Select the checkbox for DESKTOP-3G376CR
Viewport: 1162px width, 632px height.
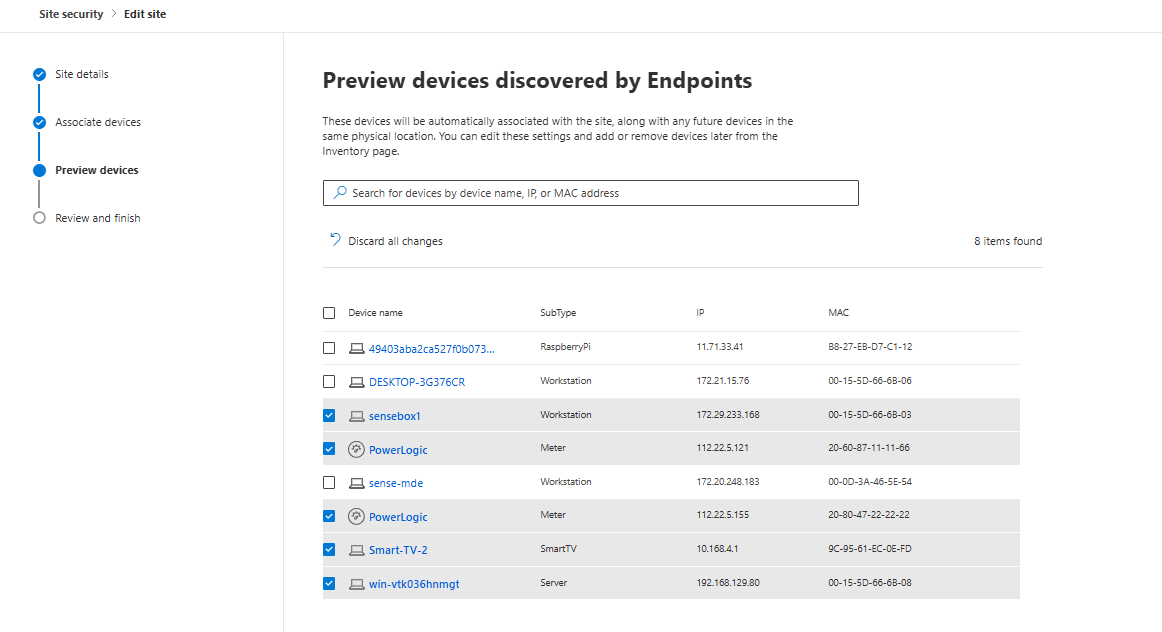point(329,382)
